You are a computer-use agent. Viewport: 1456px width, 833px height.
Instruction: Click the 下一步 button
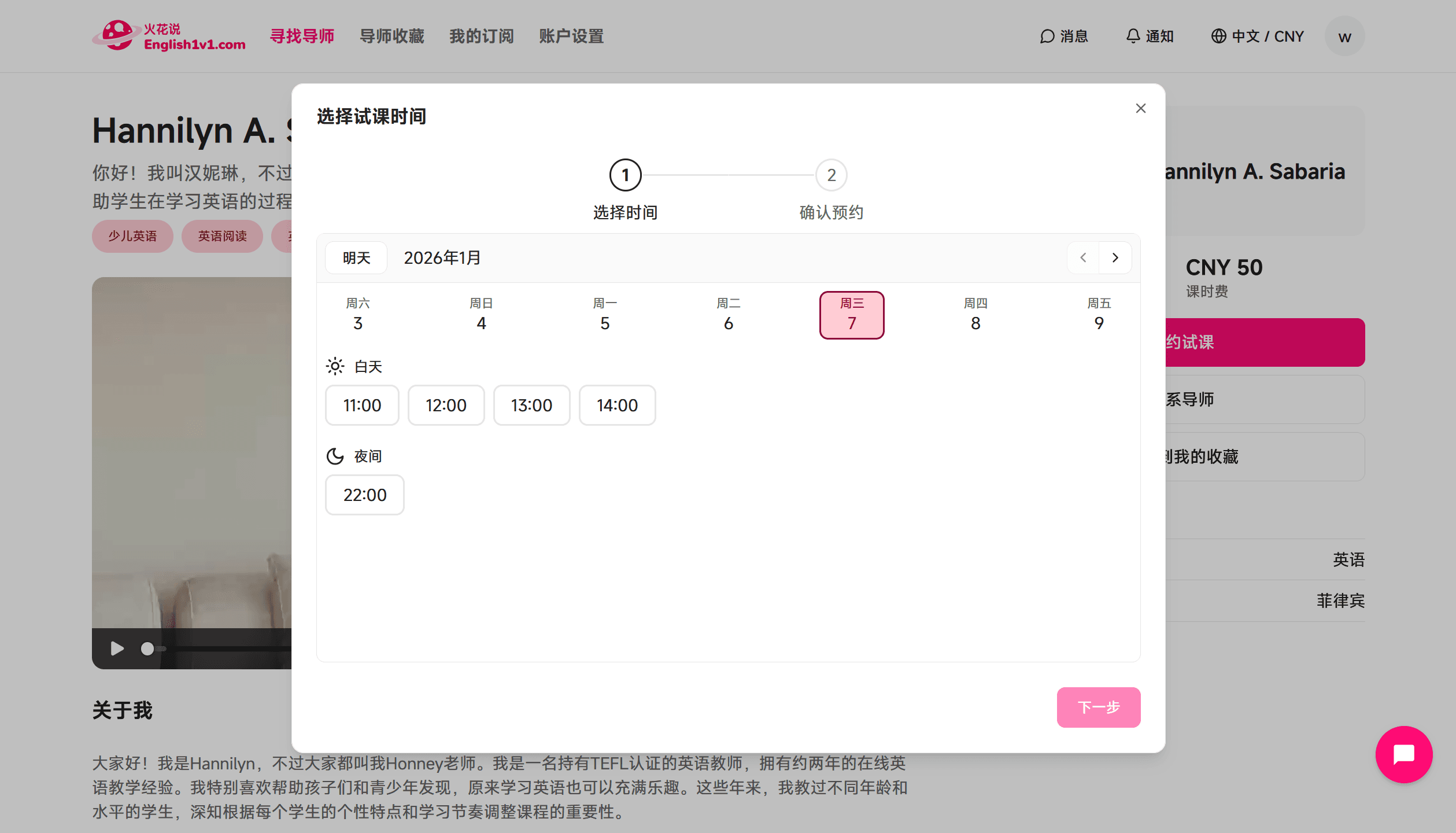click(1098, 707)
